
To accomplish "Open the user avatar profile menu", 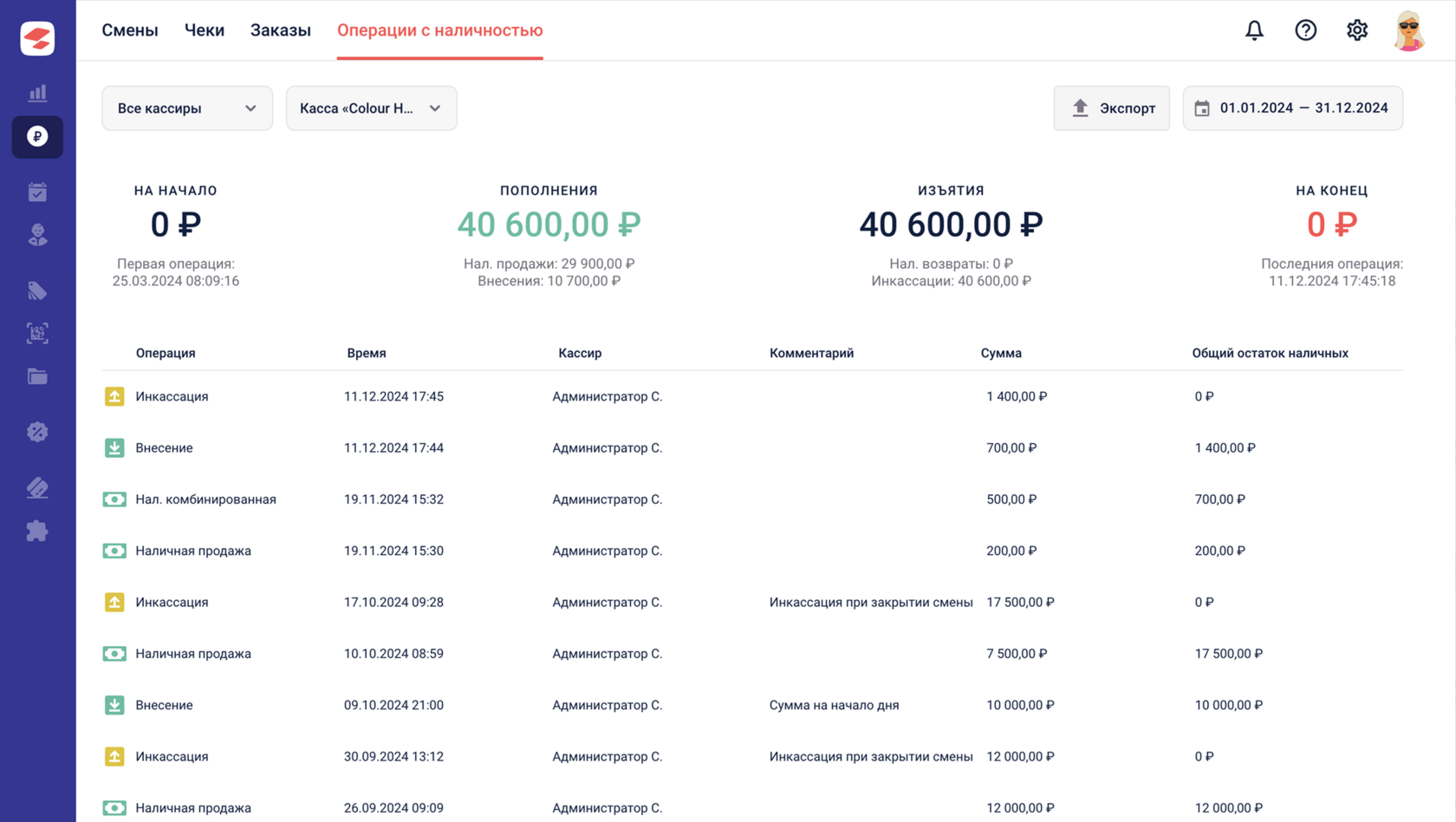I will [x=1408, y=30].
